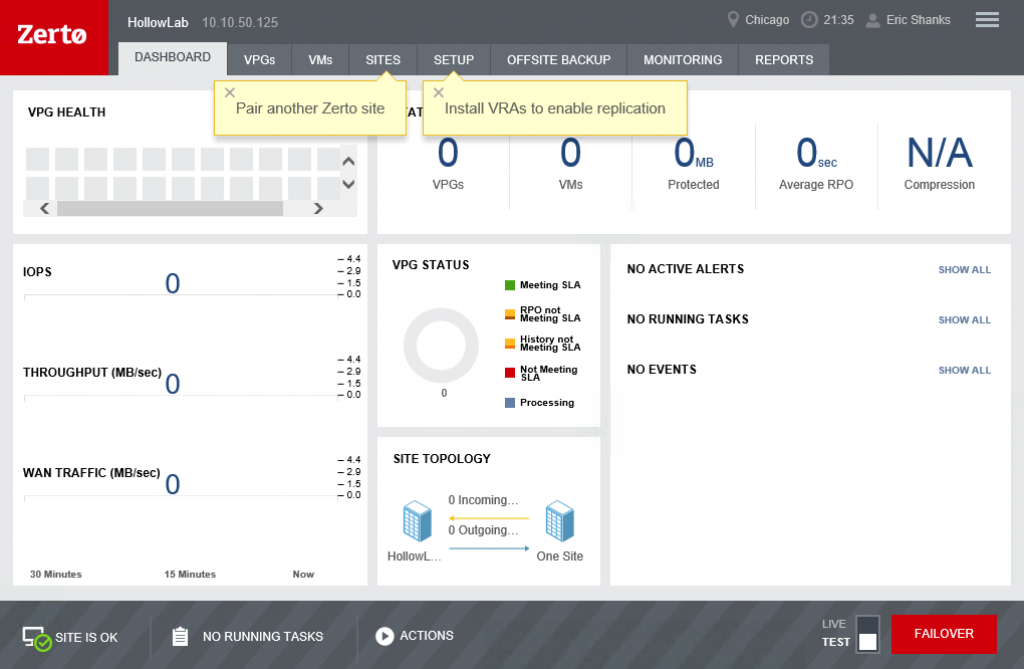Show all active alerts
1024x669 pixels.
[x=964, y=270]
